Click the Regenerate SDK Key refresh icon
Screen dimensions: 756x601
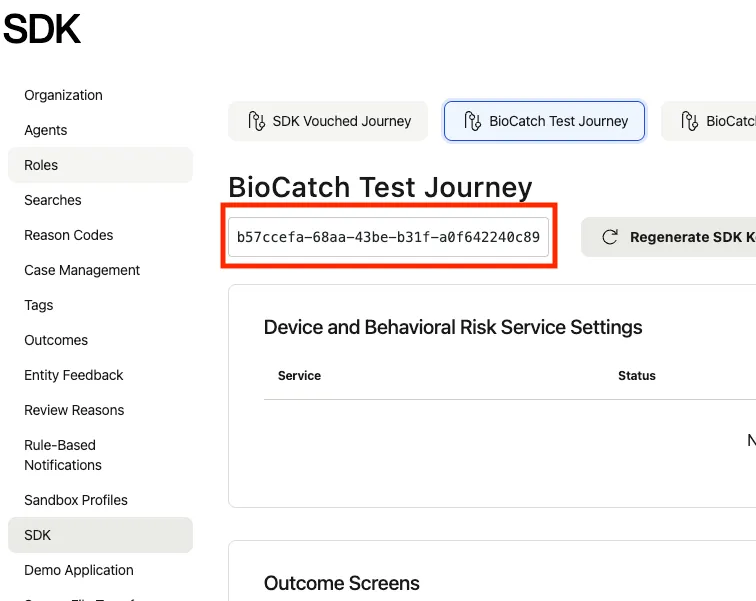point(609,237)
